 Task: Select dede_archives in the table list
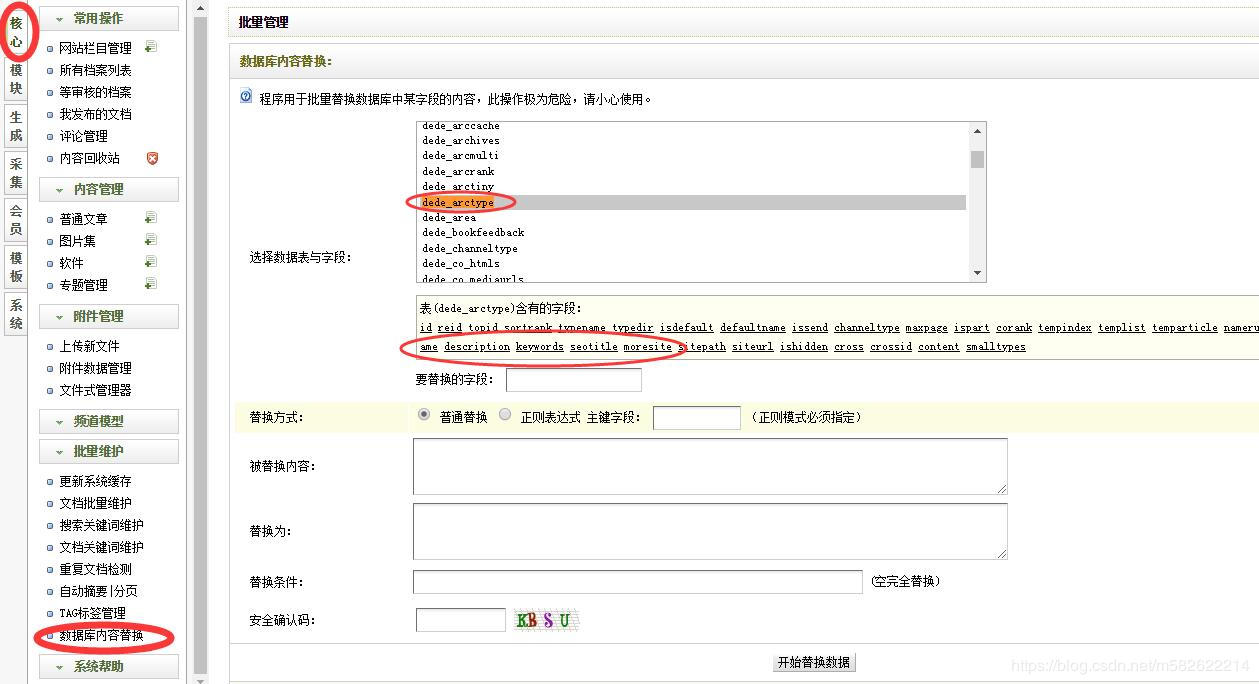coord(460,140)
